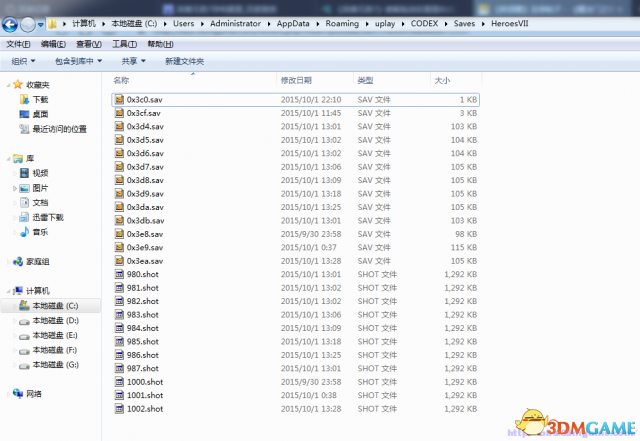640x441 pixels.
Task: Open the 音乐 music library icon
Action: click(x=24, y=232)
